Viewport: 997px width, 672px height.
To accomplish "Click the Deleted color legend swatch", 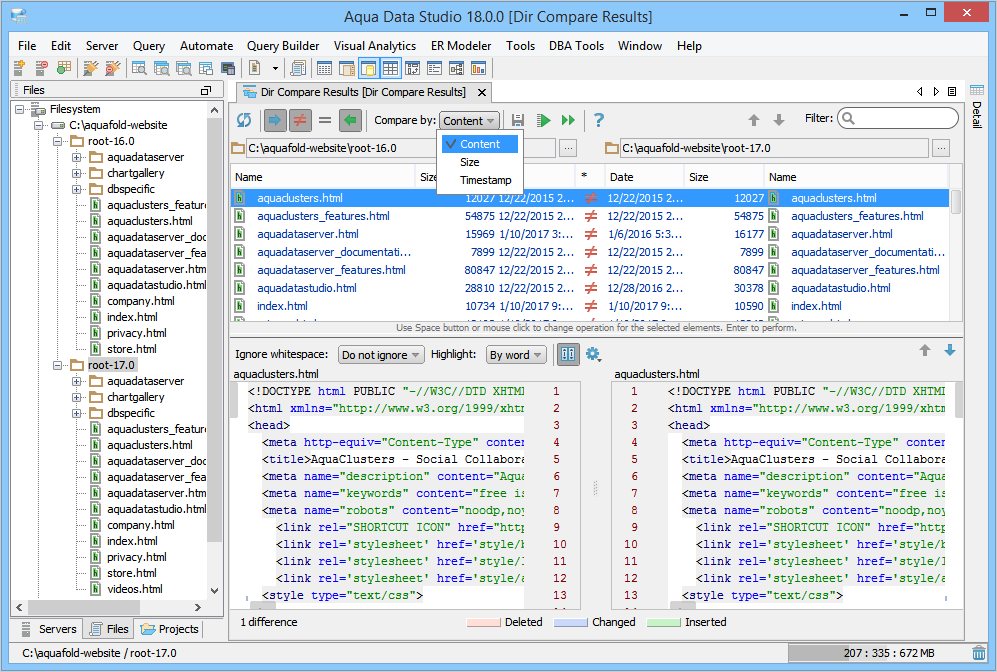I will (x=483, y=622).
